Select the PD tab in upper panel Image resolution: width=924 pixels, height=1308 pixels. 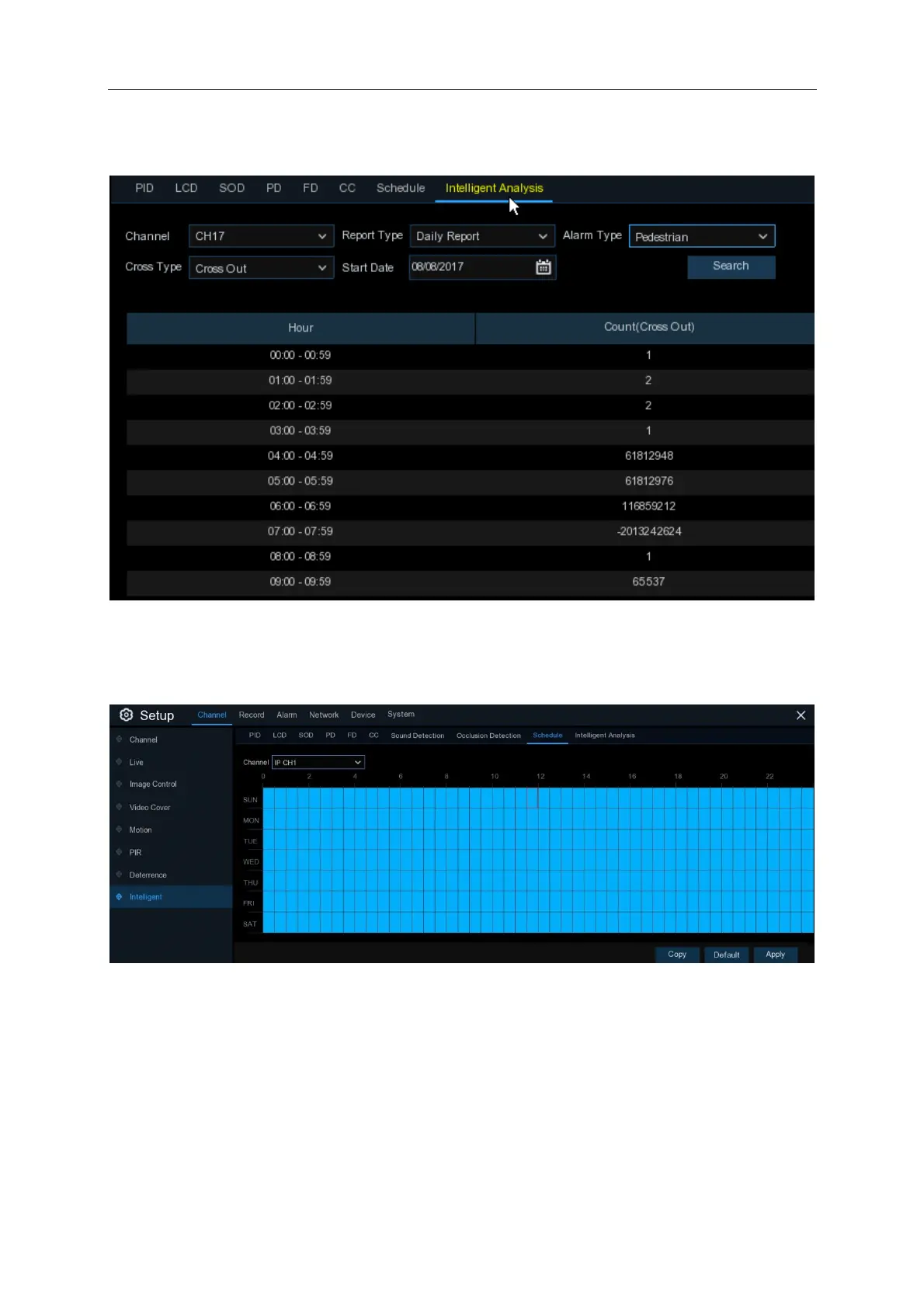tap(273, 188)
